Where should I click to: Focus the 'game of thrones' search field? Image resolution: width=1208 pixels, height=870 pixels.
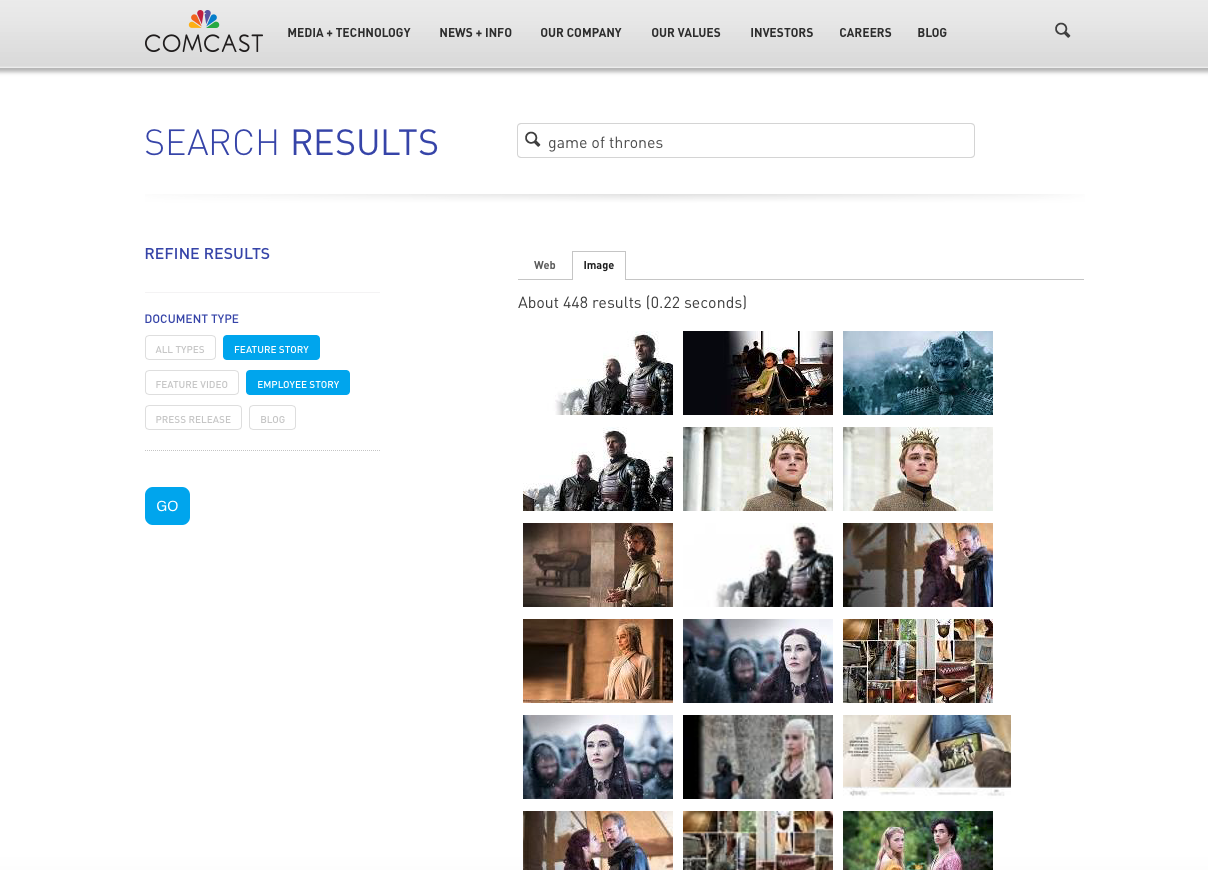746,141
